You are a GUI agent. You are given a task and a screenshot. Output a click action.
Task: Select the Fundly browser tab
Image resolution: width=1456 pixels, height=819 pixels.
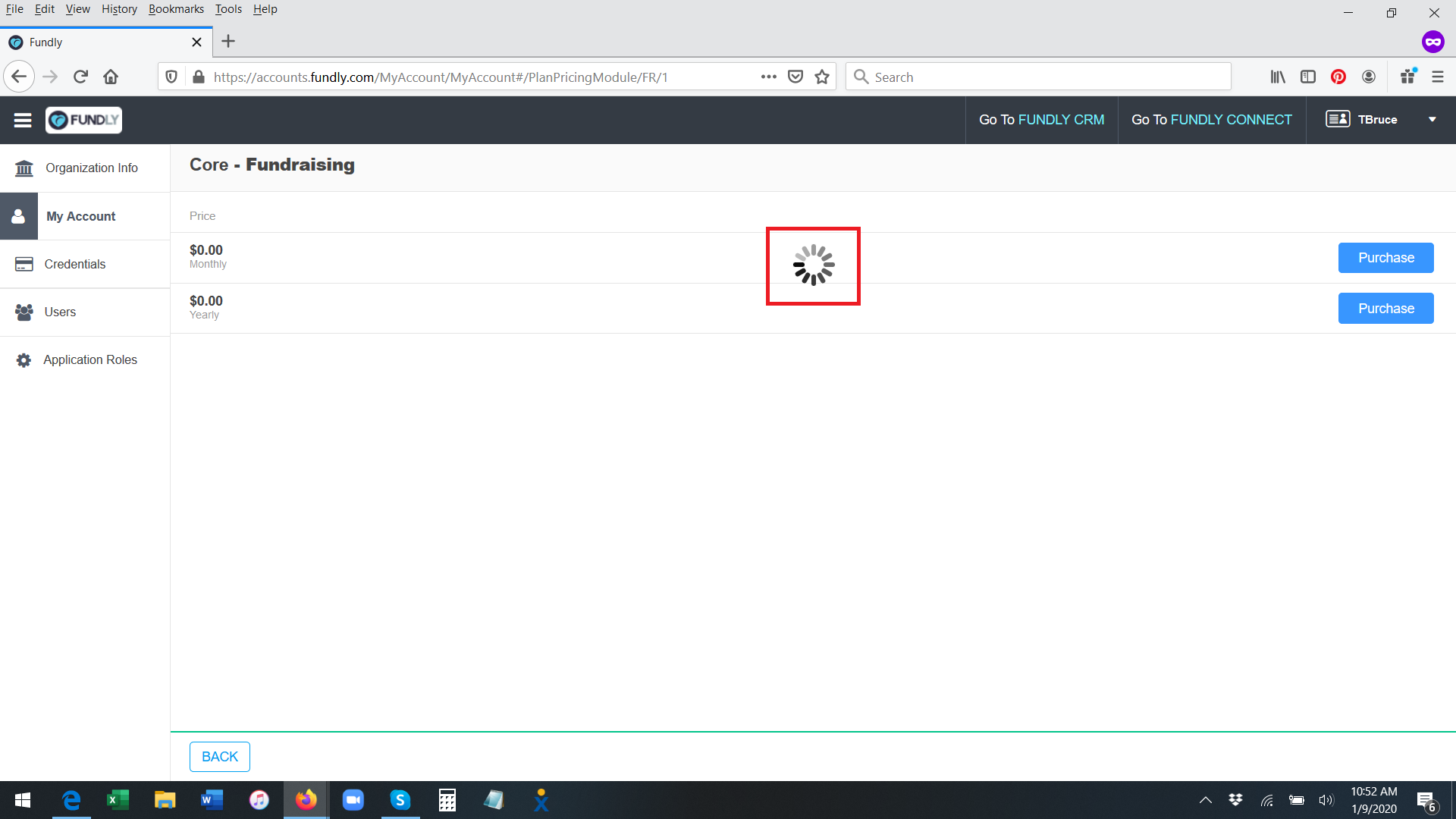[106, 42]
